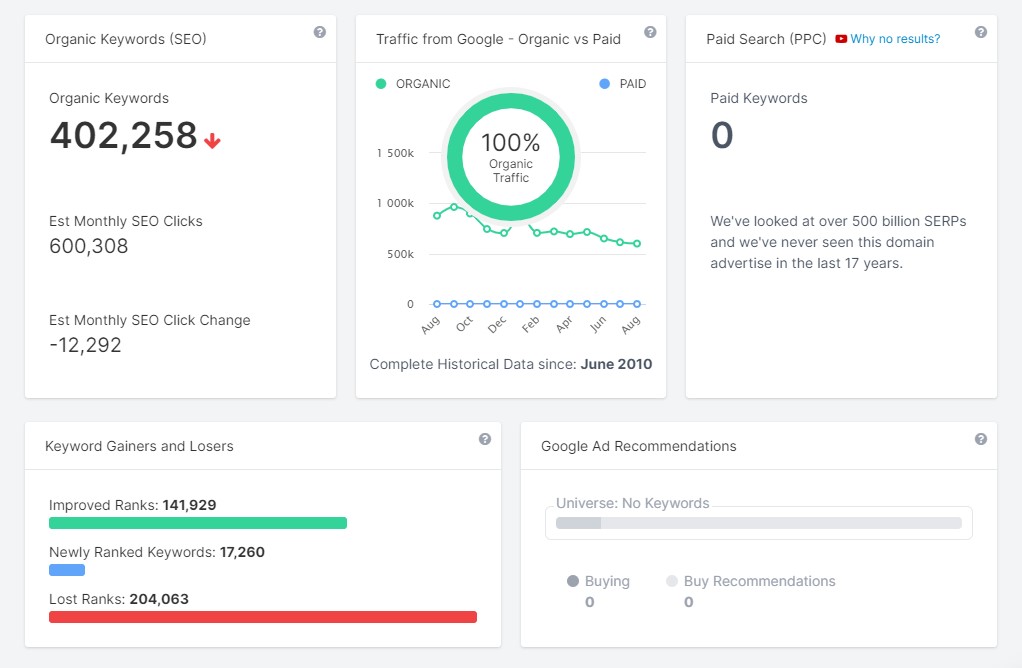The image size is (1022, 668).
Task: Click the Universe: No Keywords progress bar
Action: tap(759, 523)
